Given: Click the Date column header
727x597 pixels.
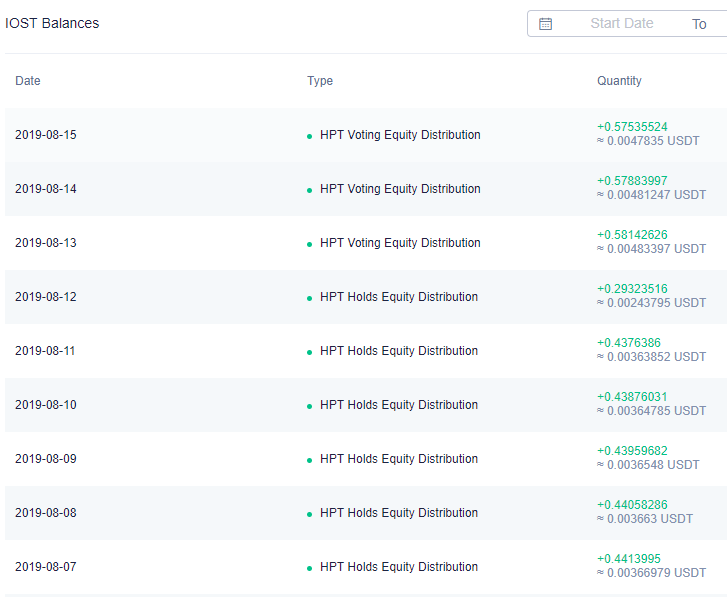Looking at the screenshot, I should (28, 81).
